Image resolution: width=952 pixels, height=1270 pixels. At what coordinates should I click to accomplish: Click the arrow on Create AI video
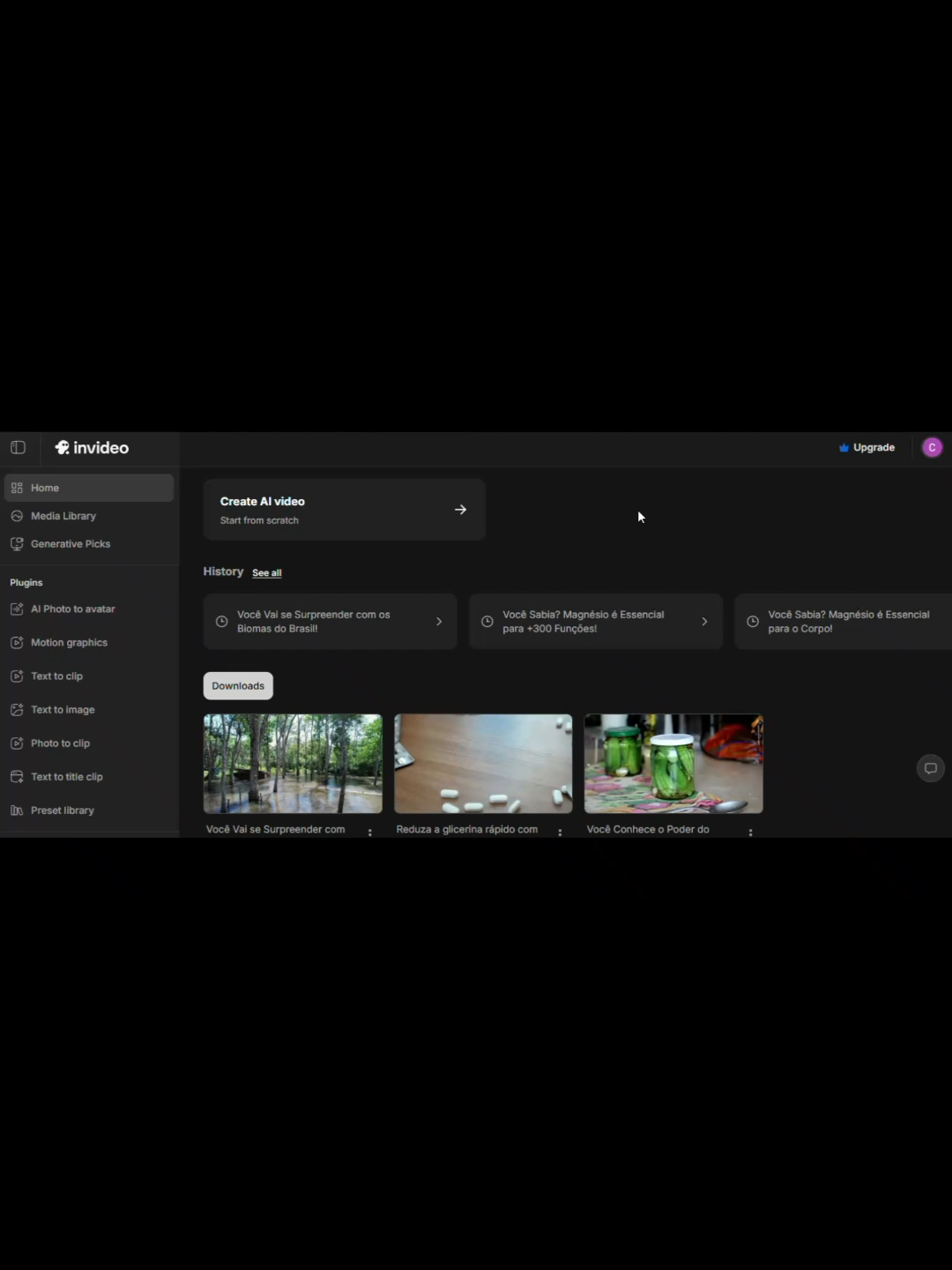tap(460, 510)
